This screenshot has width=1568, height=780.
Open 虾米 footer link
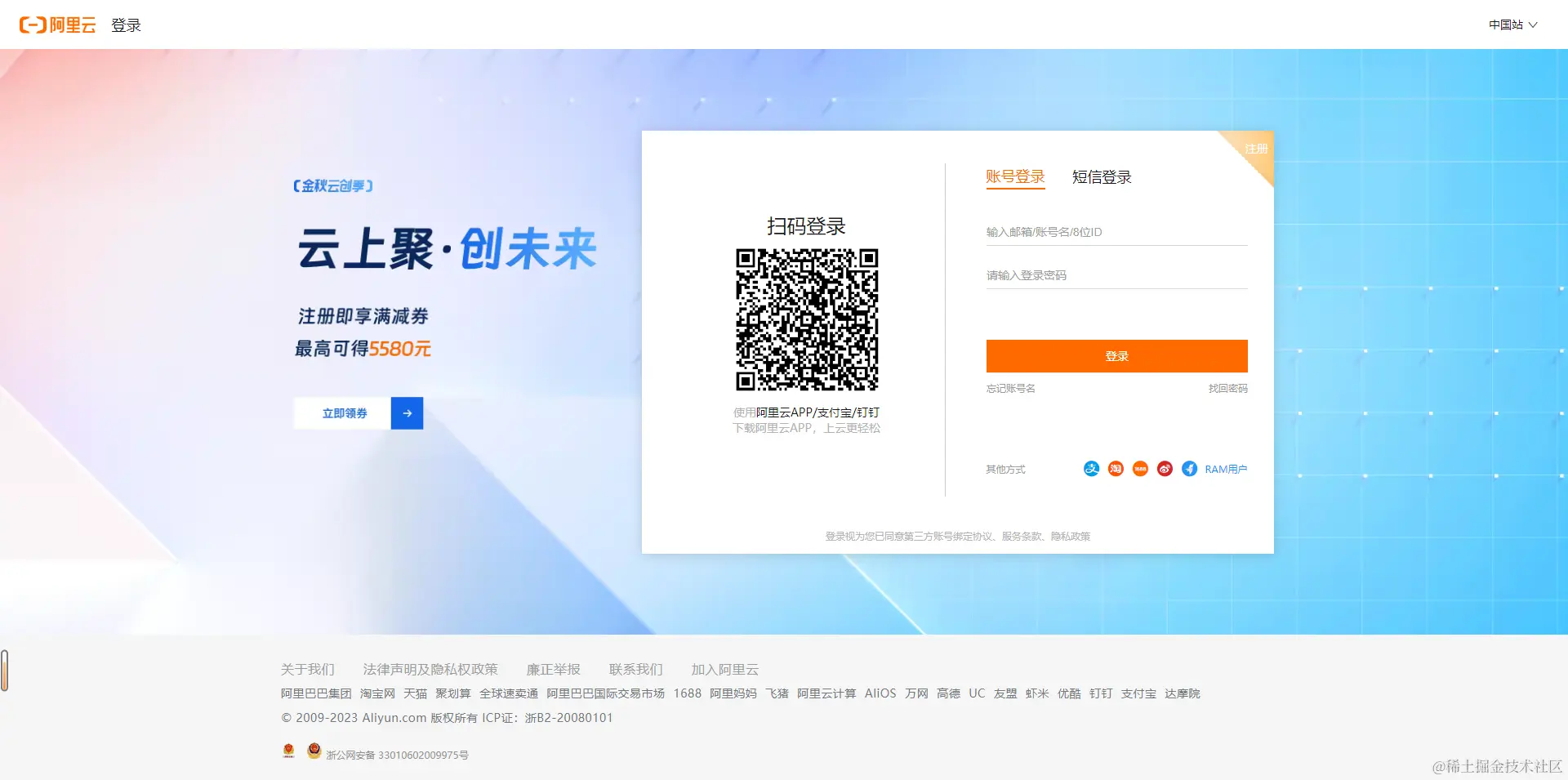(1037, 693)
